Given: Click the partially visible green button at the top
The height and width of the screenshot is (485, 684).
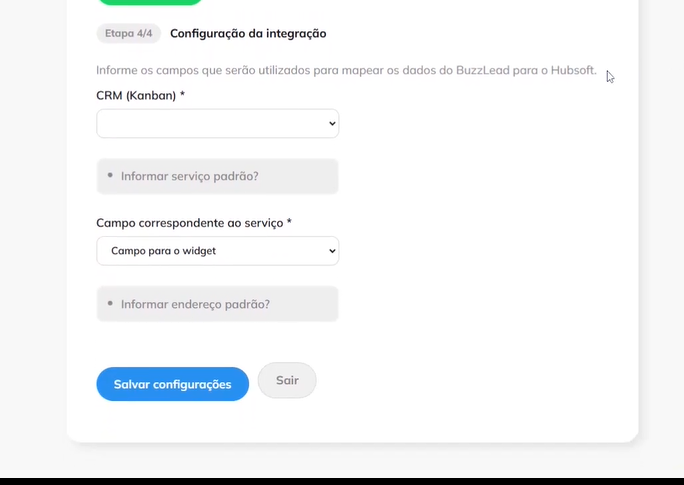Looking at the screenshot, I should click(150, 2).
